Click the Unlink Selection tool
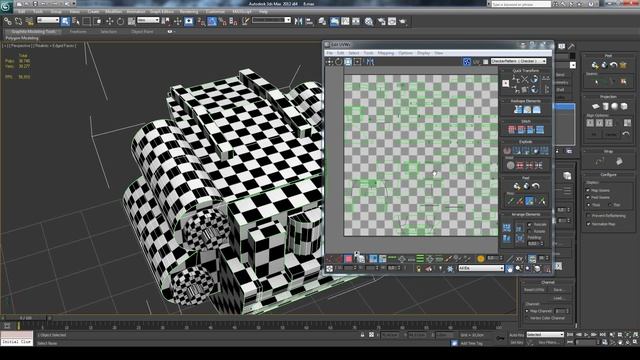The height and width of the screenshot is (360, 640). tap(18, 21)
